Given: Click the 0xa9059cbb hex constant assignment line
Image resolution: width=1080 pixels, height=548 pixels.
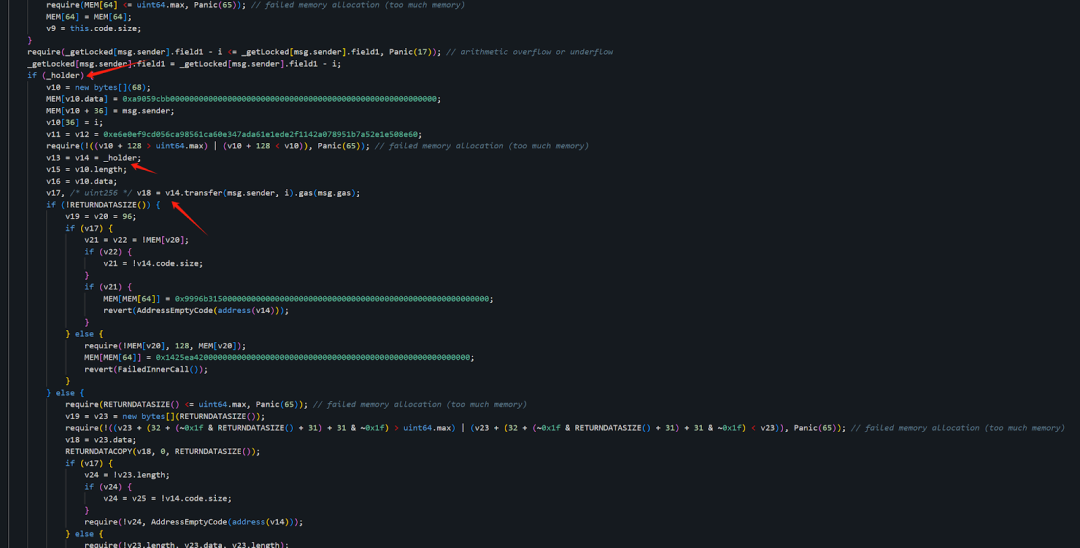Looking at the screenshot, I should pyautogui.click(x=243, y=99).
